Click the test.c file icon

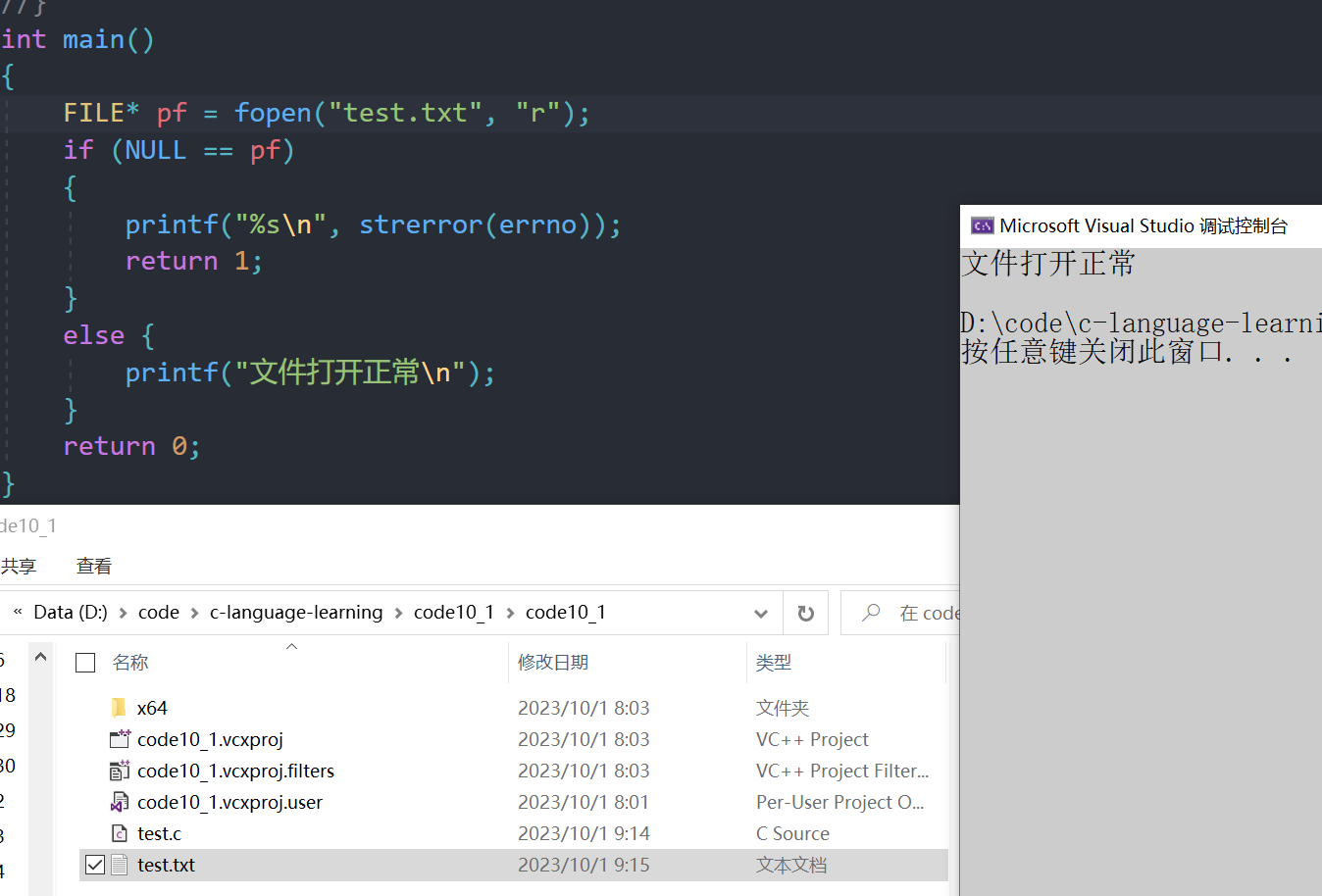(120, 833)
